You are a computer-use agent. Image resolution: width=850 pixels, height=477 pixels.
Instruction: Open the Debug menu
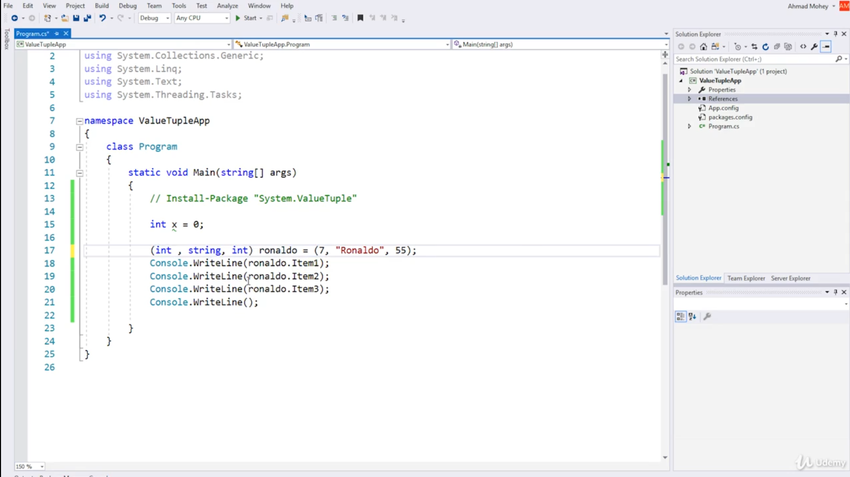128,6
